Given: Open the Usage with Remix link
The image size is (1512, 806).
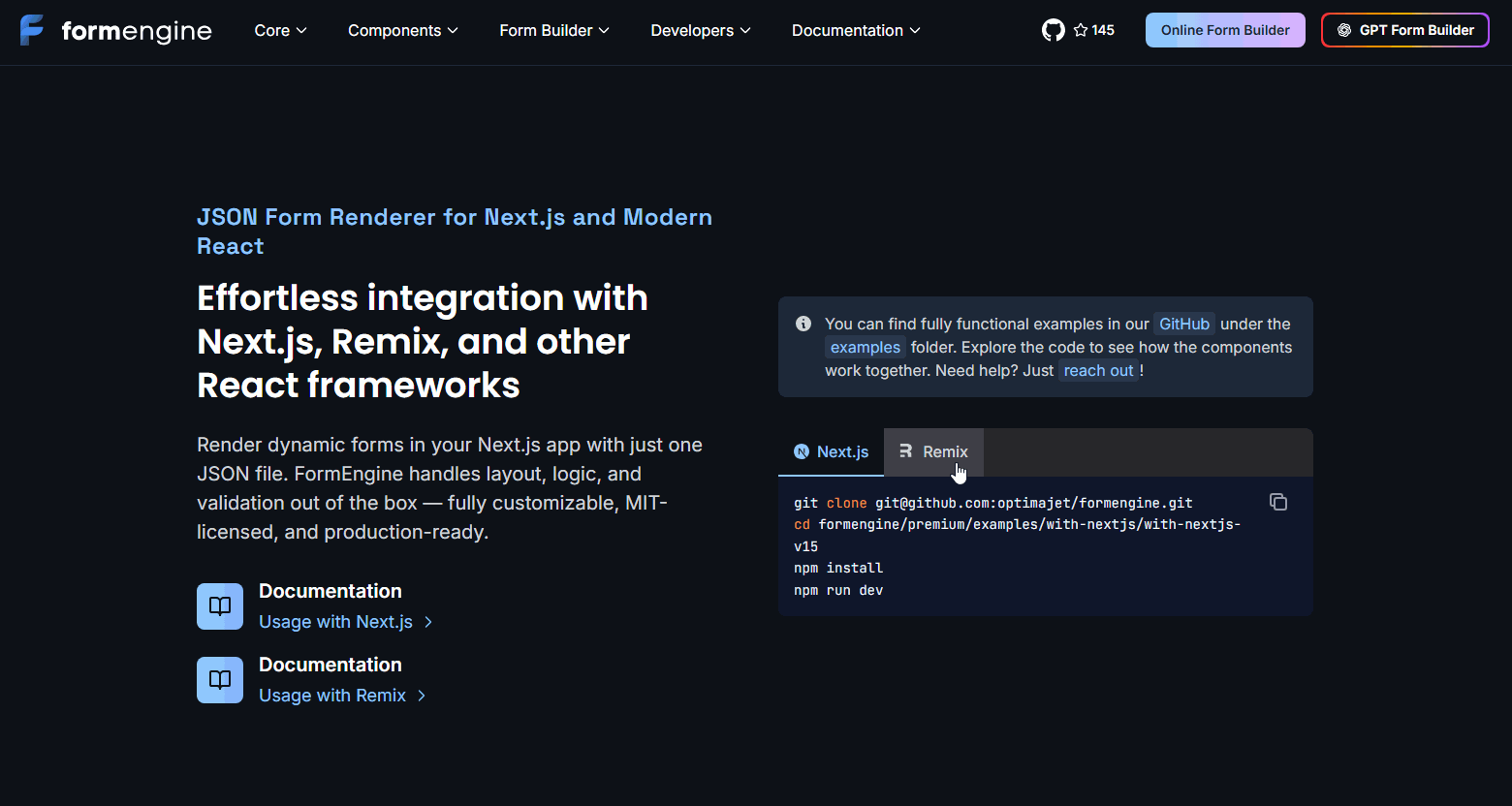Looking at the screenshot, I should (332, 696).
